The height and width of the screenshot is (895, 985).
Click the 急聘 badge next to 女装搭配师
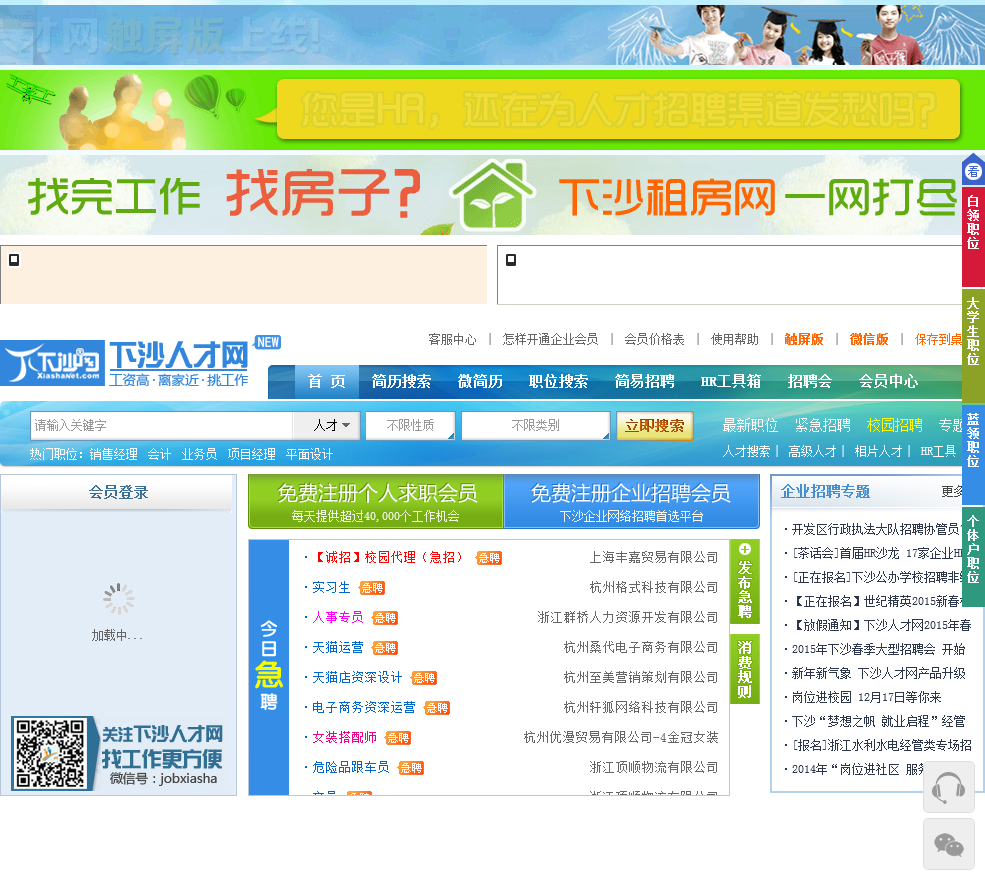click(x=398, y=738)
